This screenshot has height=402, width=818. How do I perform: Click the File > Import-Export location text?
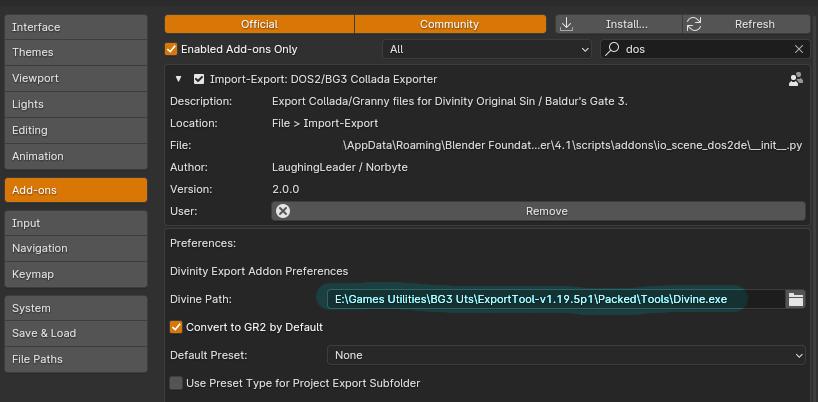point(325,124)
